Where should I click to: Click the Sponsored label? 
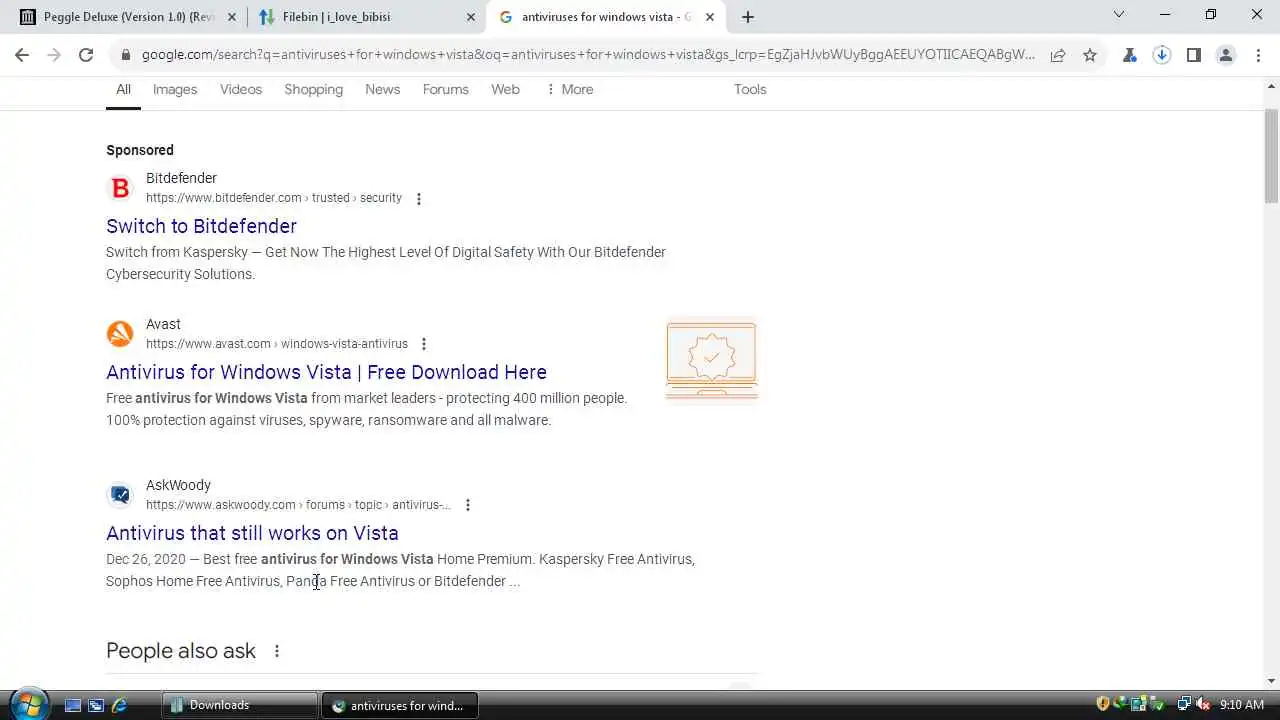point(140,150)
